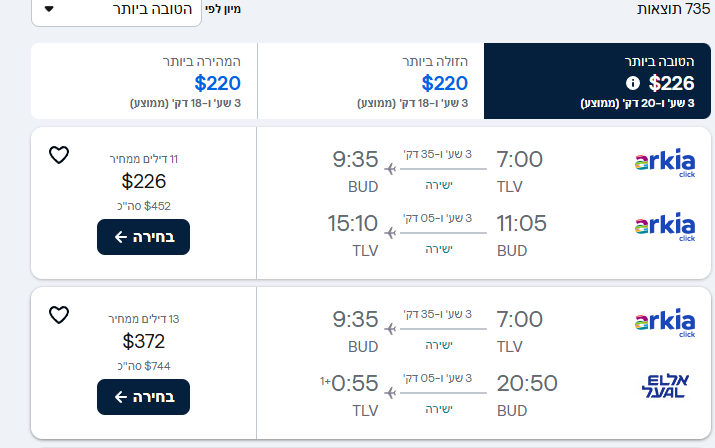Click the Arkia logo on the 11:05 BUD flight
This screenshot has height=448, width=715.
pos(665,225)
